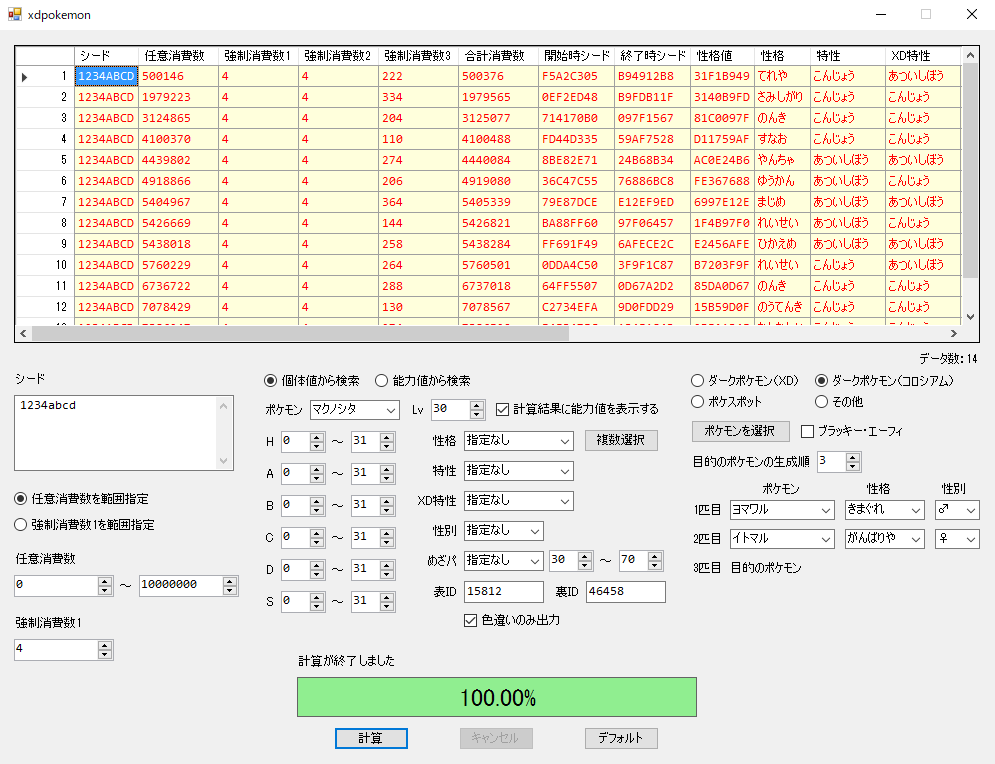Open the ポケモン dropdown showing マクノシタ
This screenshot has height=764, width=995.
pyautogui.click(x=355, y=410)
